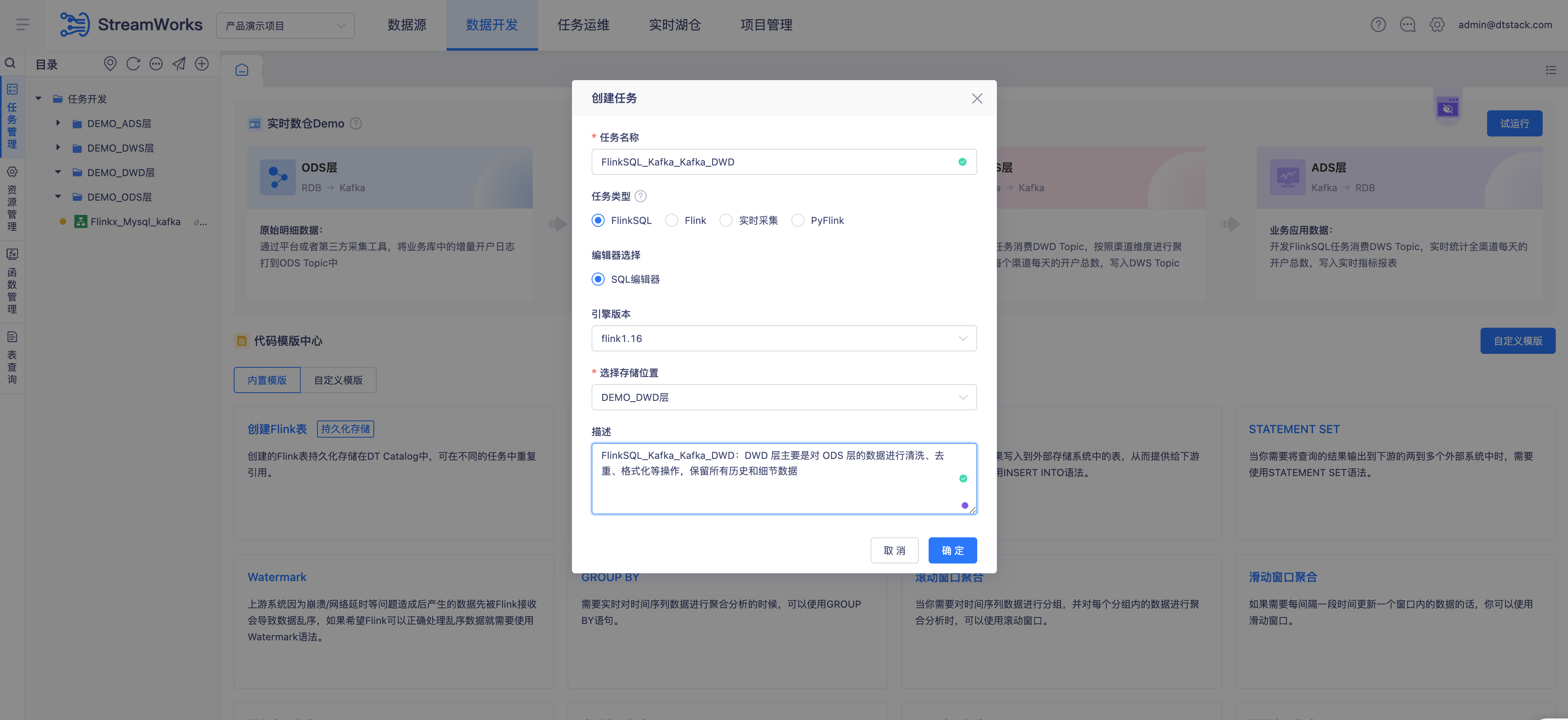Open the settings gear icon in header
This screenshot has width=1568, height=720.
pos(1437,25)
